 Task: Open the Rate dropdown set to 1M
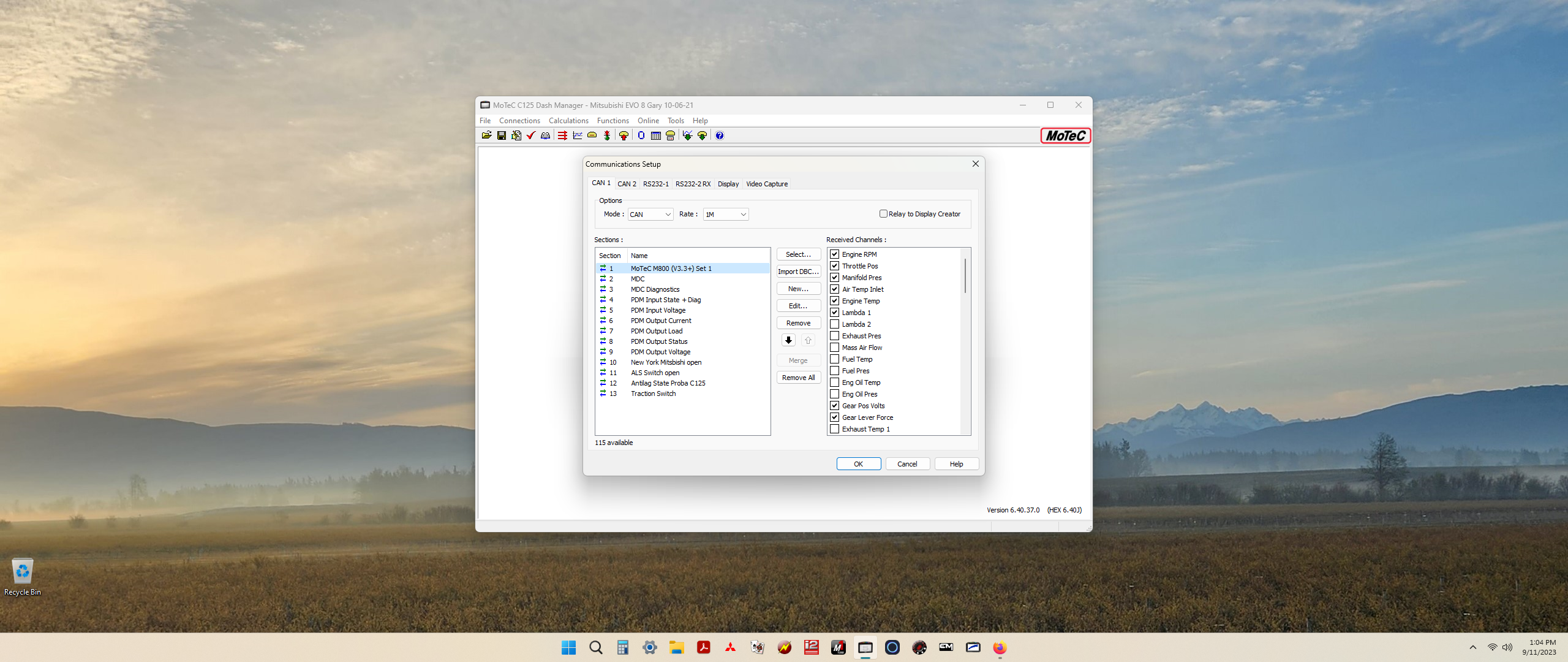[726, 215]
